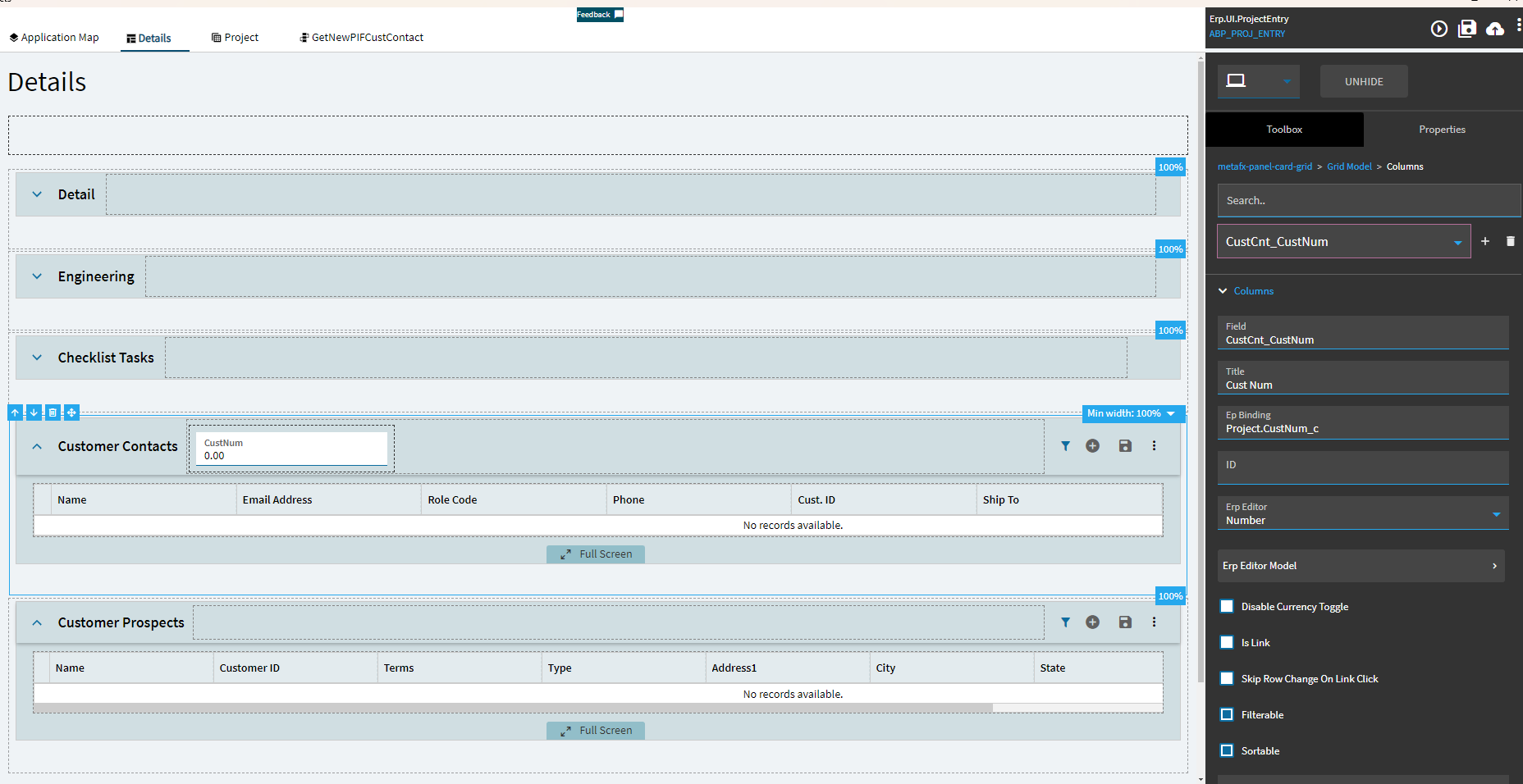Open the CustCnt_CustNum column dropdown
1523x784 pixels.
pyautogui.click(x=1457, y=243)
